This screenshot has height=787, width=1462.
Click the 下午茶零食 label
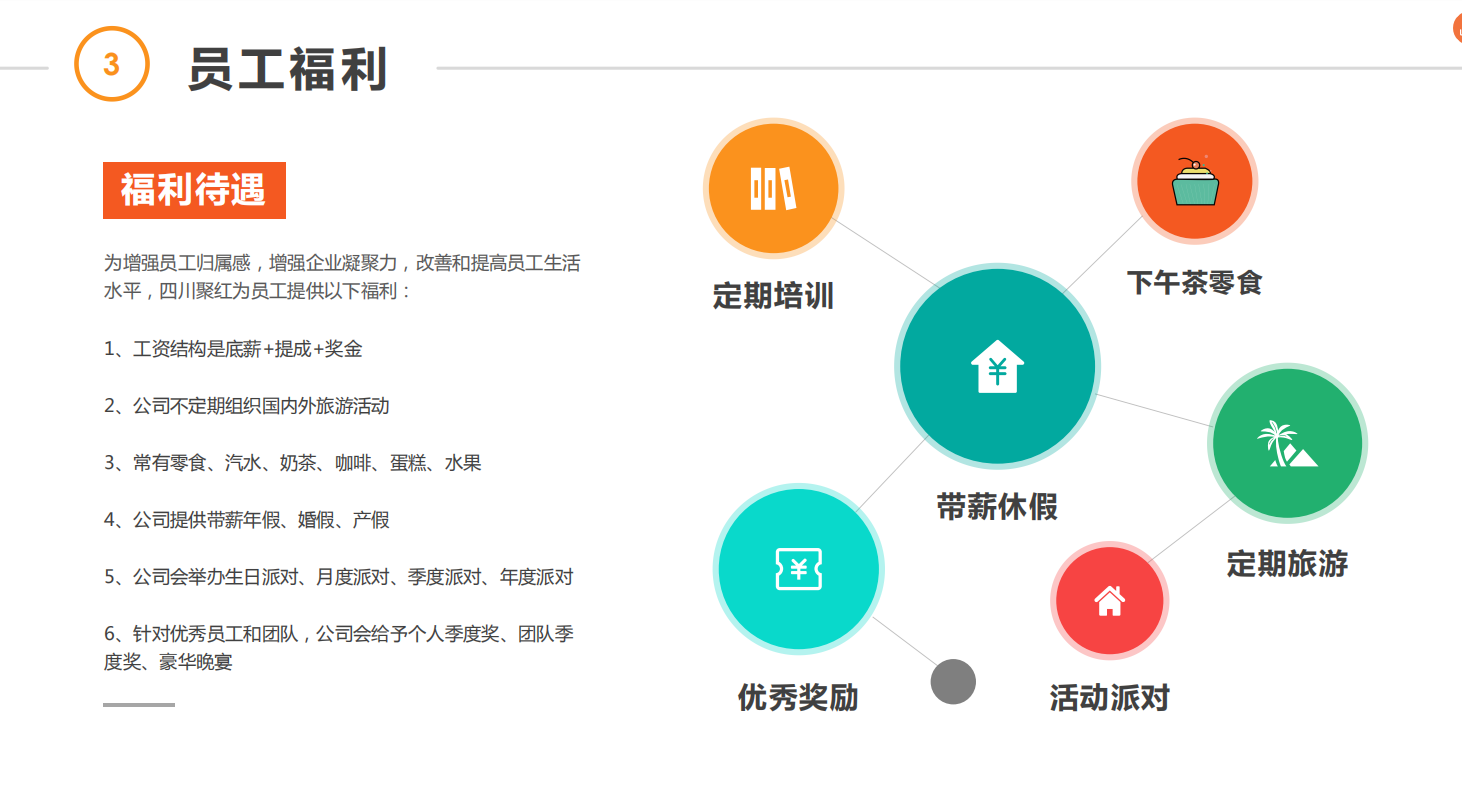(1194, 282)
